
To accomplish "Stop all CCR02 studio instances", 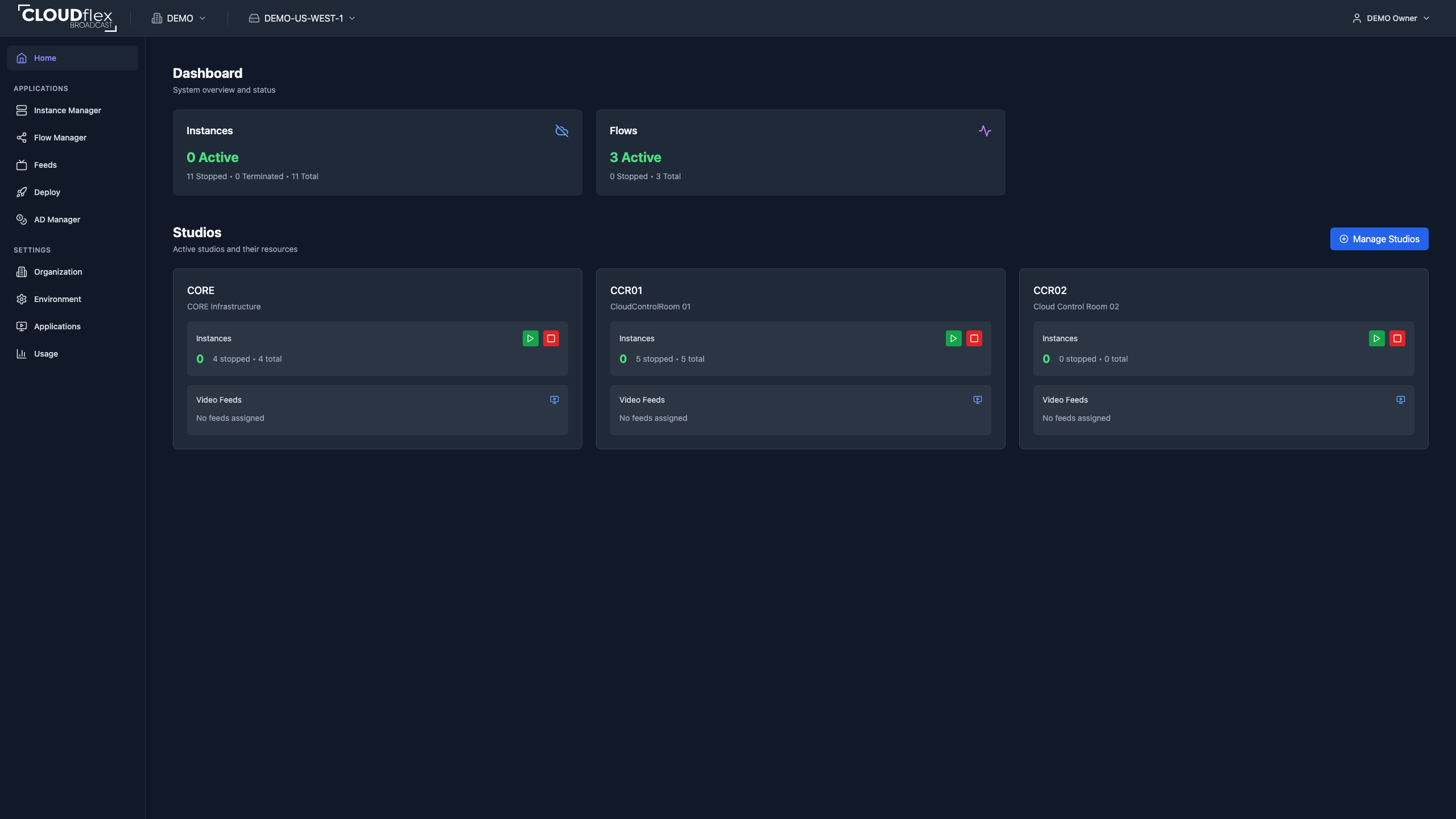I will click(1397, 338).
